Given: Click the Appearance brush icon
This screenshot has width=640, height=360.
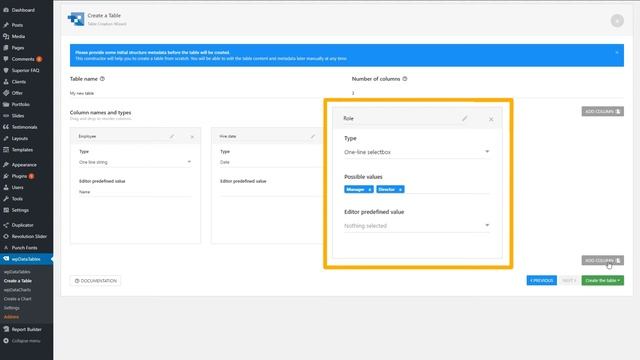Looking at the screenshot, I should tap(6, 164).
